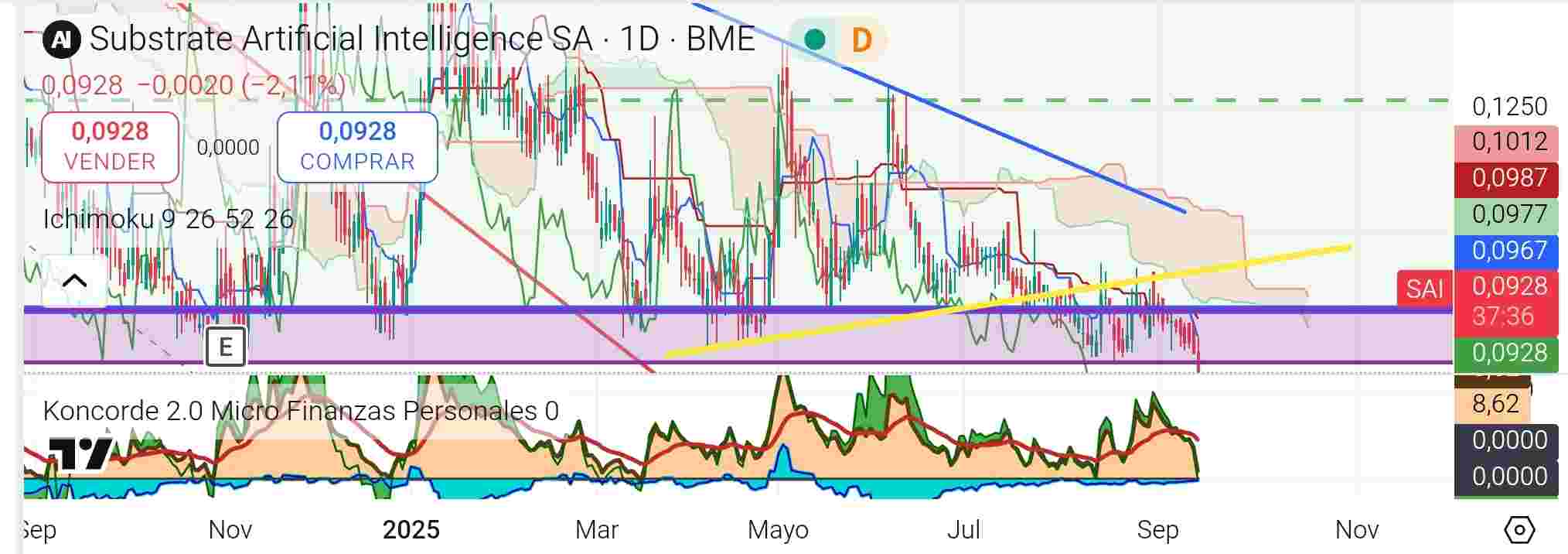This screenshot has width=1568, height=554.
Task: Click the 0,0000 spread value
Action: 228,147
